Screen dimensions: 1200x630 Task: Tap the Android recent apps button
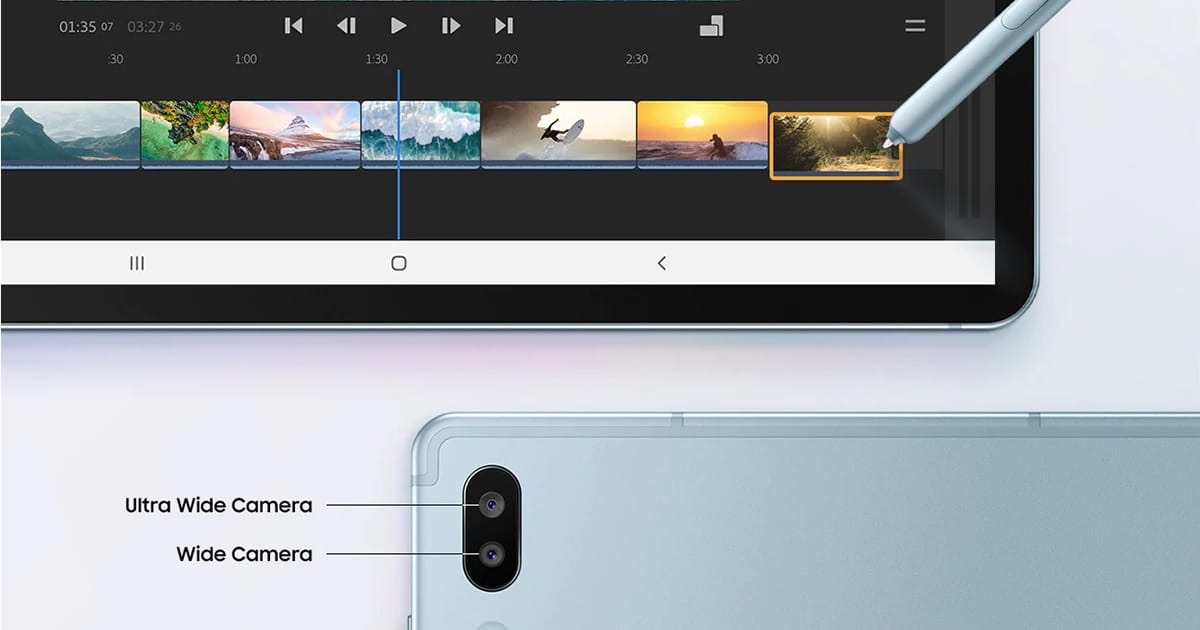137,263
